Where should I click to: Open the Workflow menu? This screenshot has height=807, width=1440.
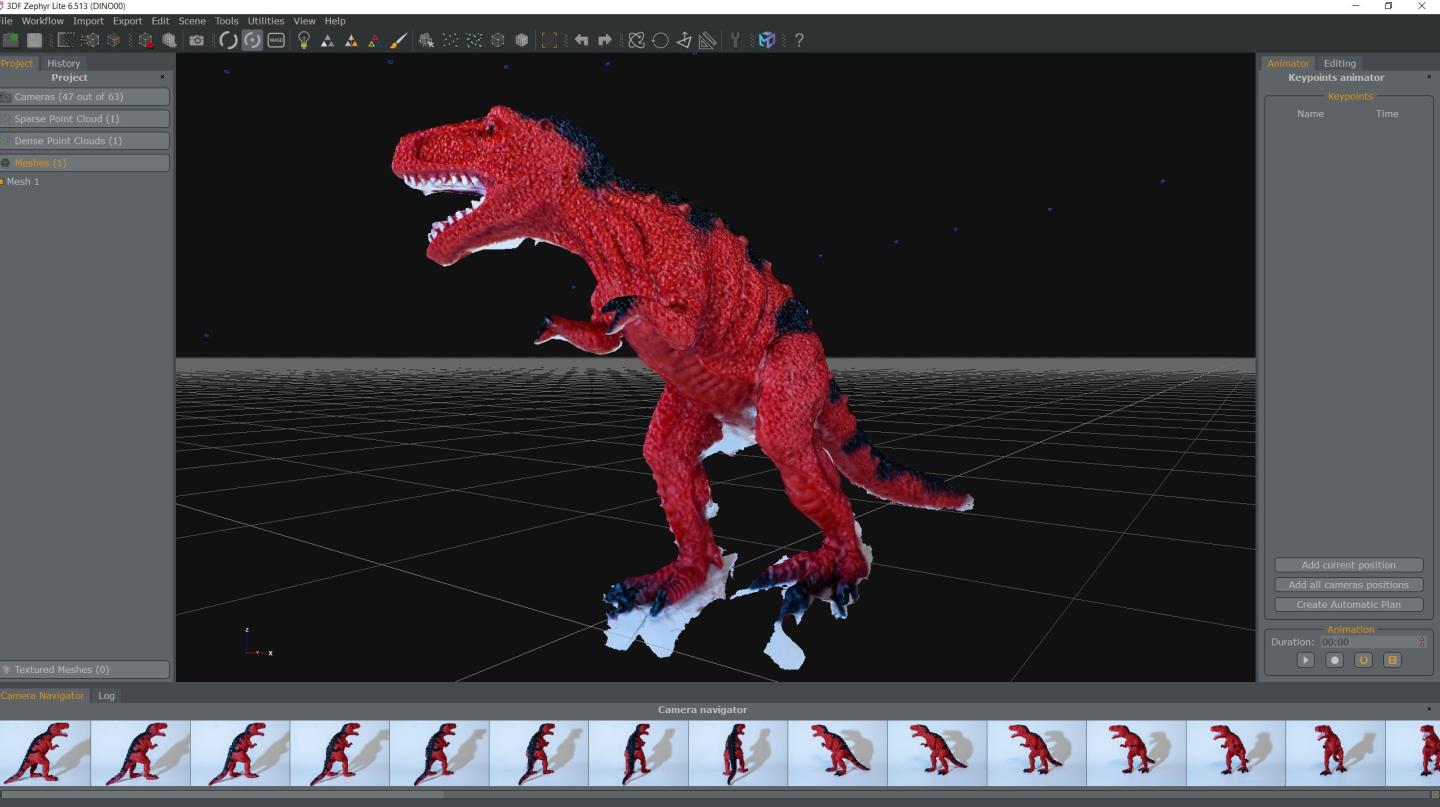(x=42, y=20)
